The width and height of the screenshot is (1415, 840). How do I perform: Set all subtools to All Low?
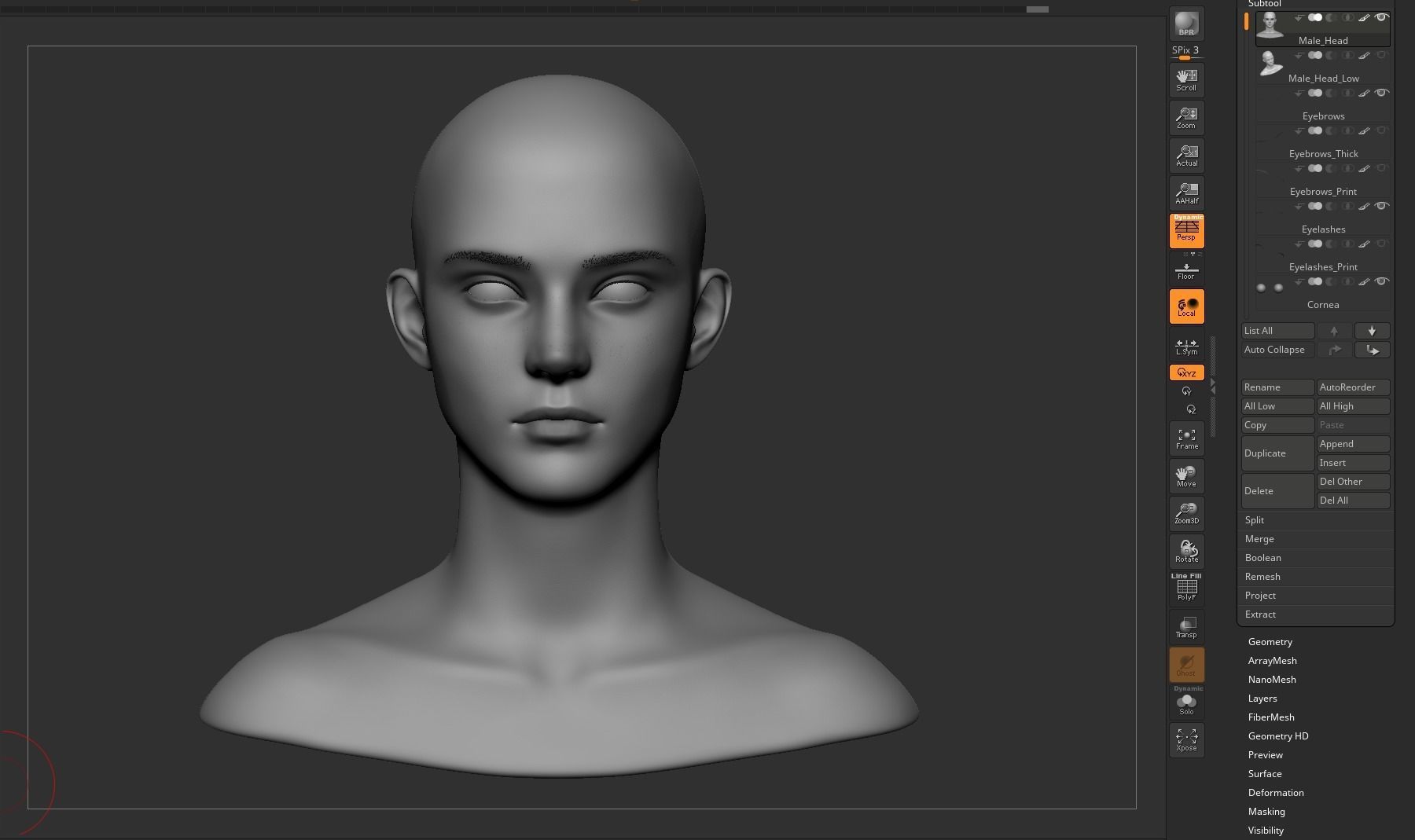coord(1277,406)
